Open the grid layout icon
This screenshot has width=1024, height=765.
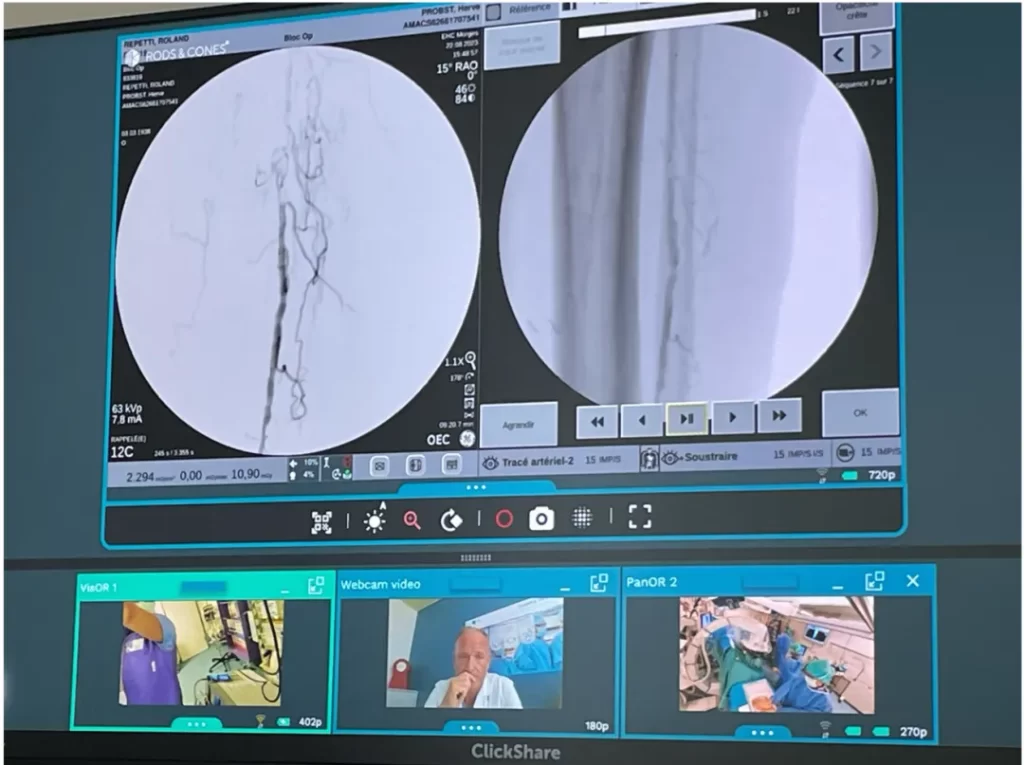[582, 517]
